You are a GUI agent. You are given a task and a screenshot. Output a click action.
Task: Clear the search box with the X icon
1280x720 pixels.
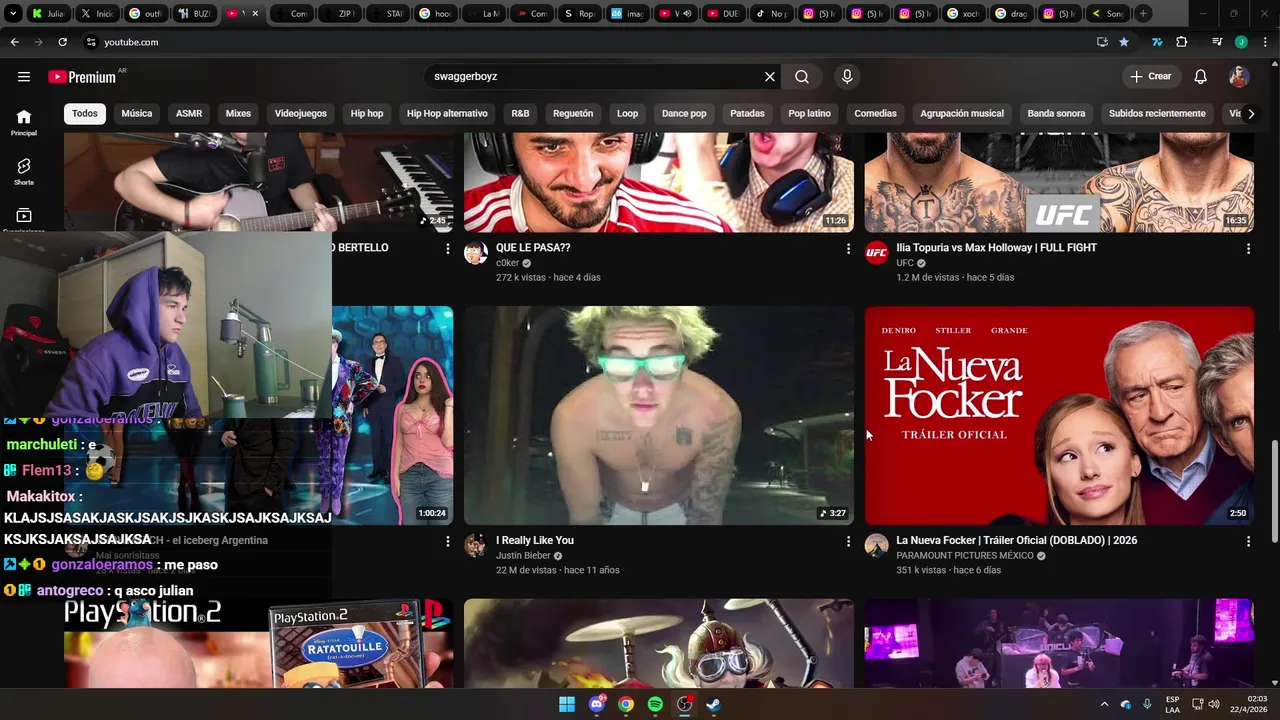pos(770,76)
